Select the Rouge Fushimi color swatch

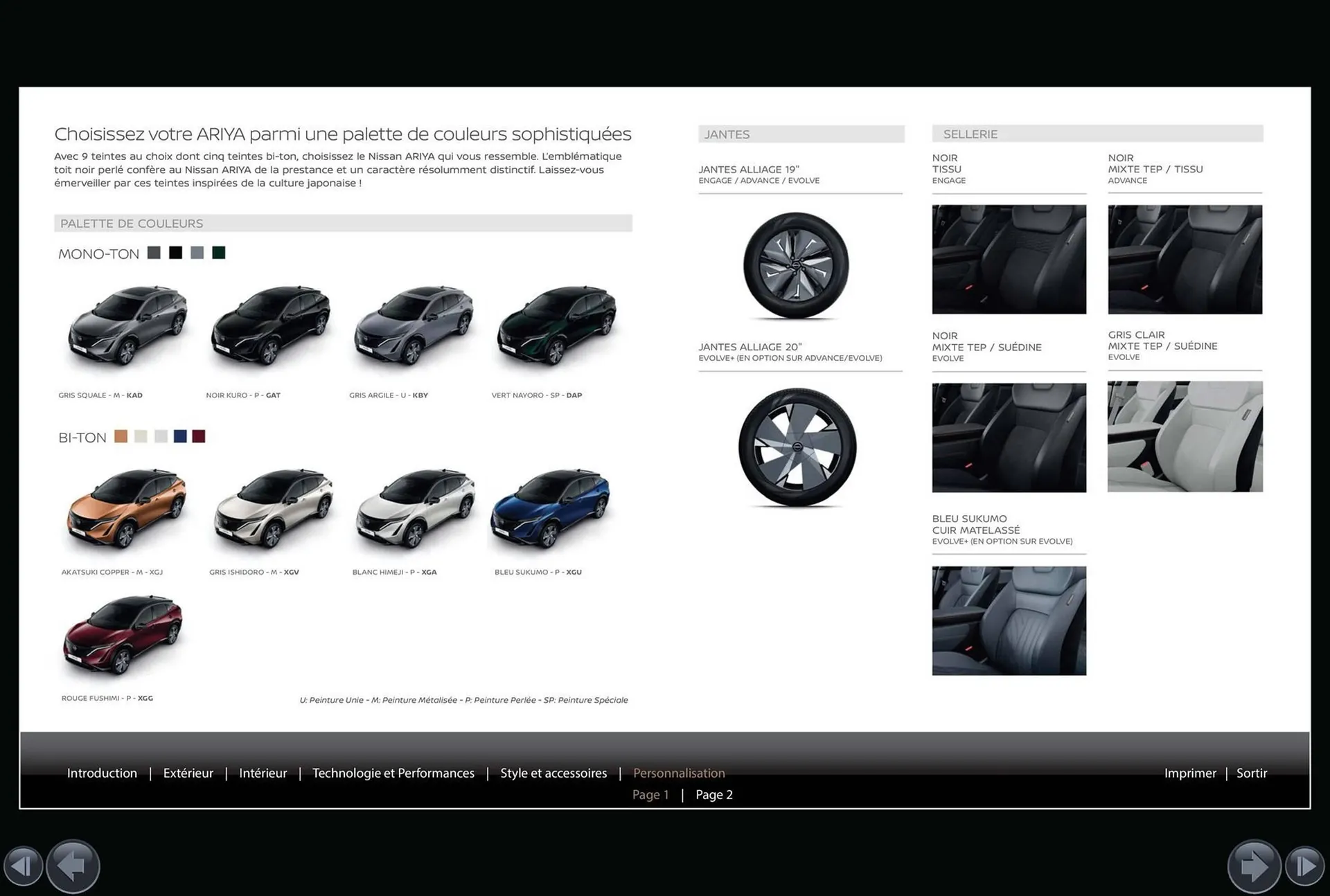(199, 436)
